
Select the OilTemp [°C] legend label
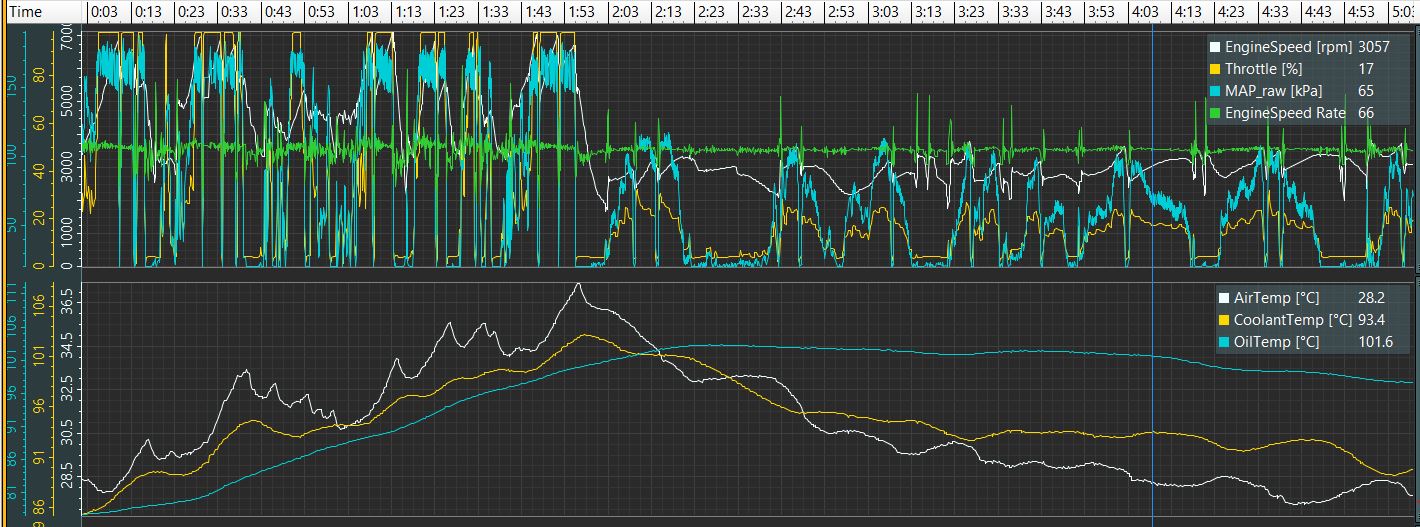[1276, 342]
